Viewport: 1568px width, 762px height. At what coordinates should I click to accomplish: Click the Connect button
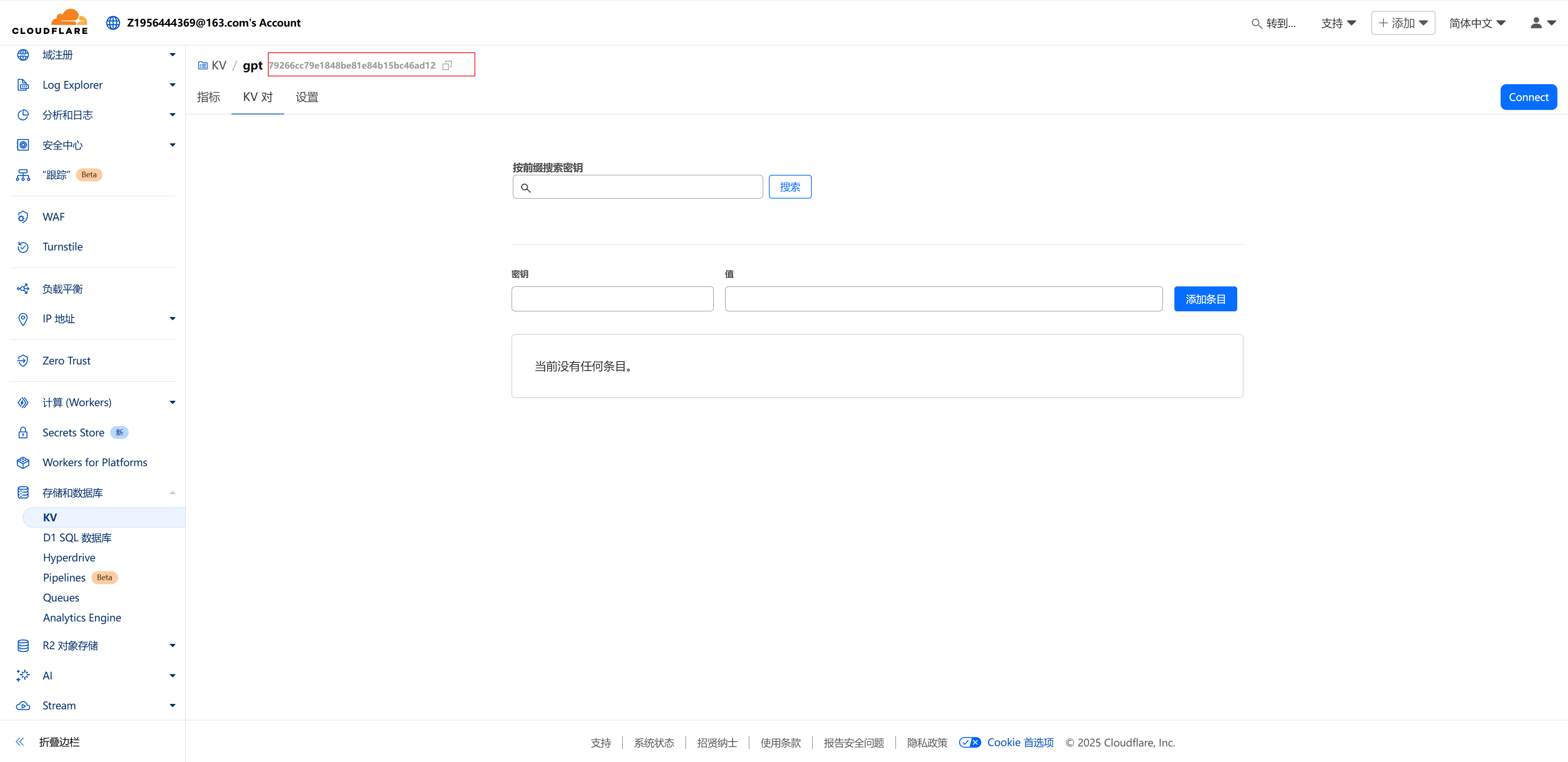point(1528,97)
